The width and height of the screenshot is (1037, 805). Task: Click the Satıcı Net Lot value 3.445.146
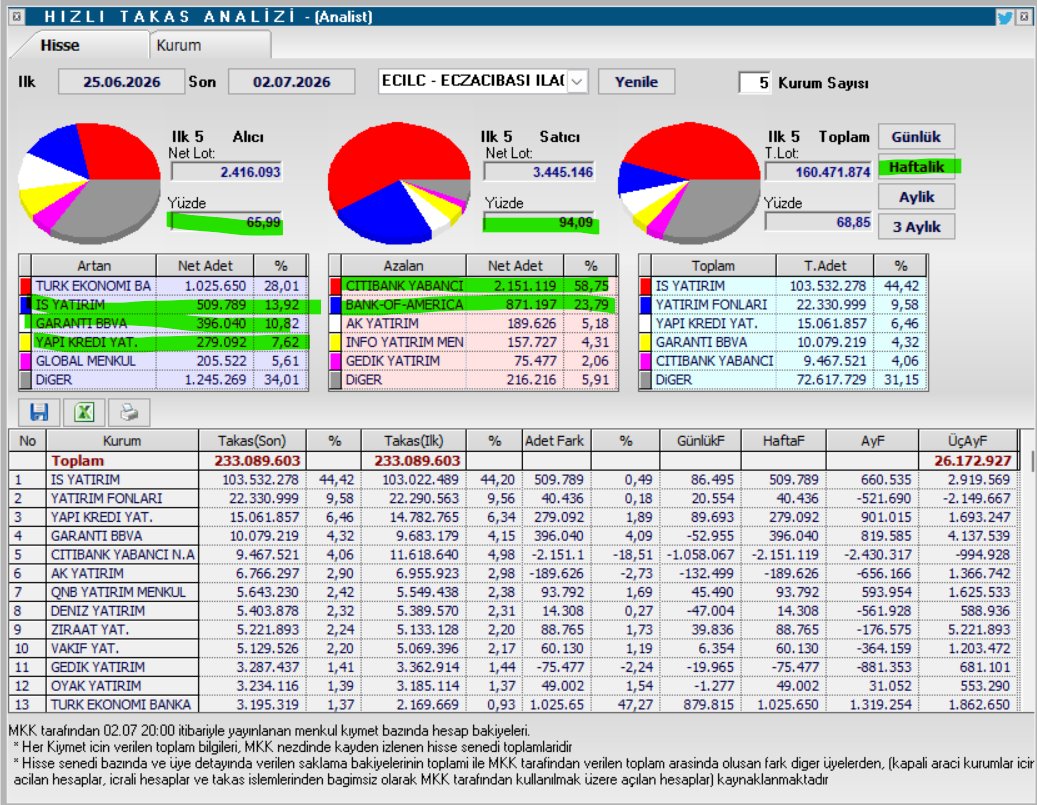pos(539,172)
